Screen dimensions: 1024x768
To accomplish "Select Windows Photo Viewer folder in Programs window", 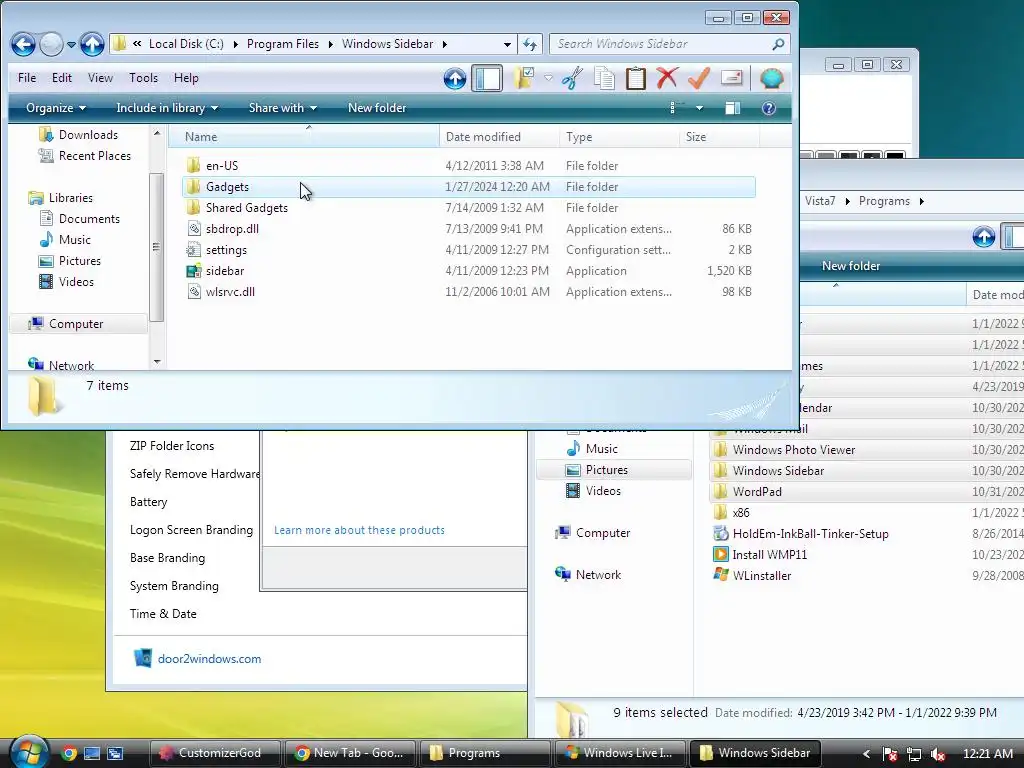I will pos(793,450).
